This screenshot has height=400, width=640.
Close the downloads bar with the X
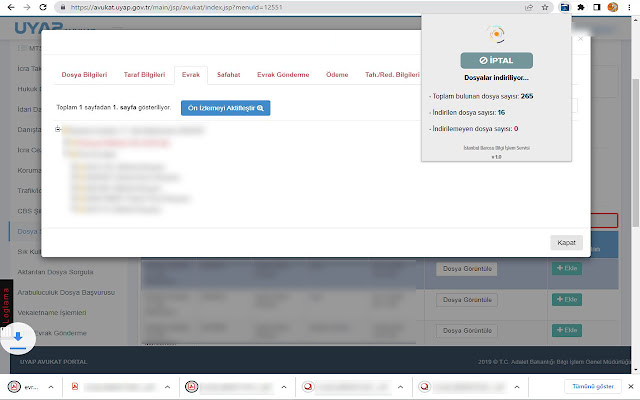(631, 386)
